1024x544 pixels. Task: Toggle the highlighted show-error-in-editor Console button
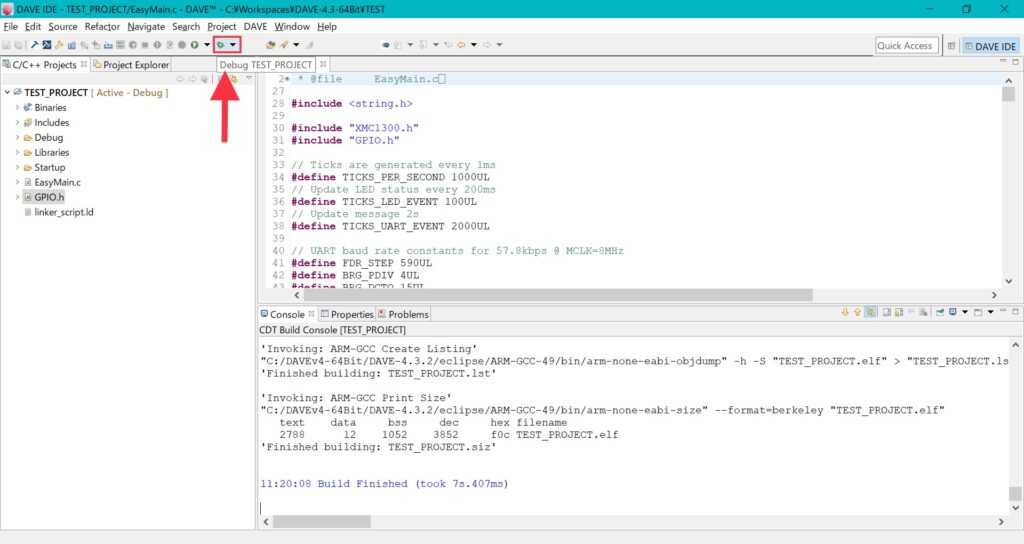click(871, 312)
